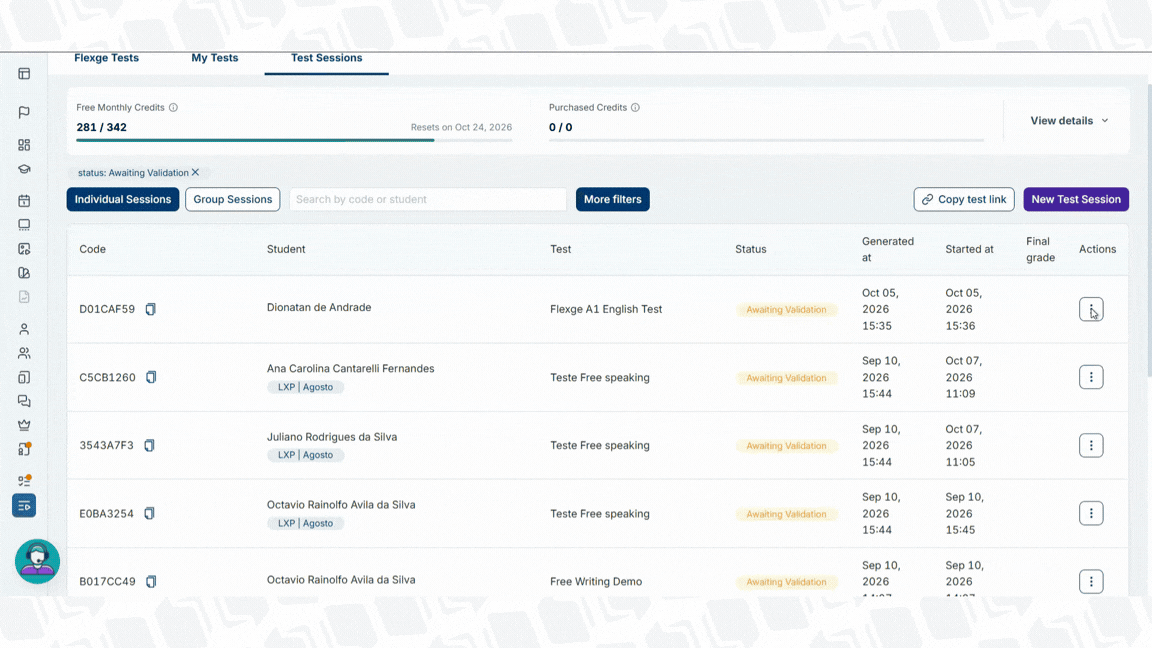Click the graduation cap icon in sidebar
1152x648 pixels.
click(x=24, y=169)
